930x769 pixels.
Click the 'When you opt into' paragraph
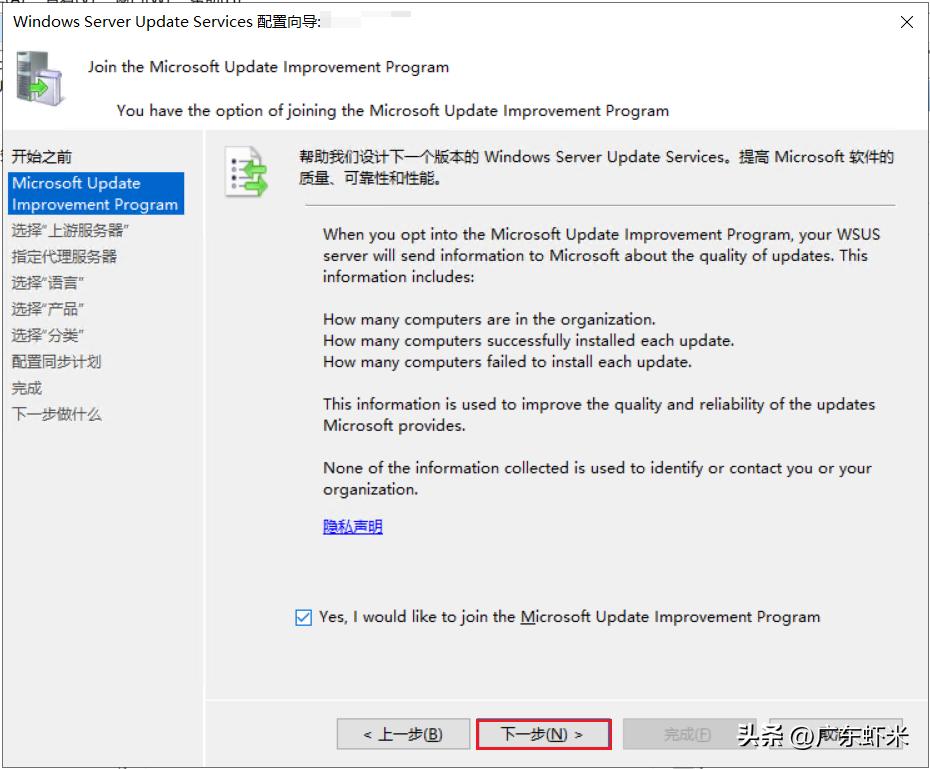coord(601,256)
